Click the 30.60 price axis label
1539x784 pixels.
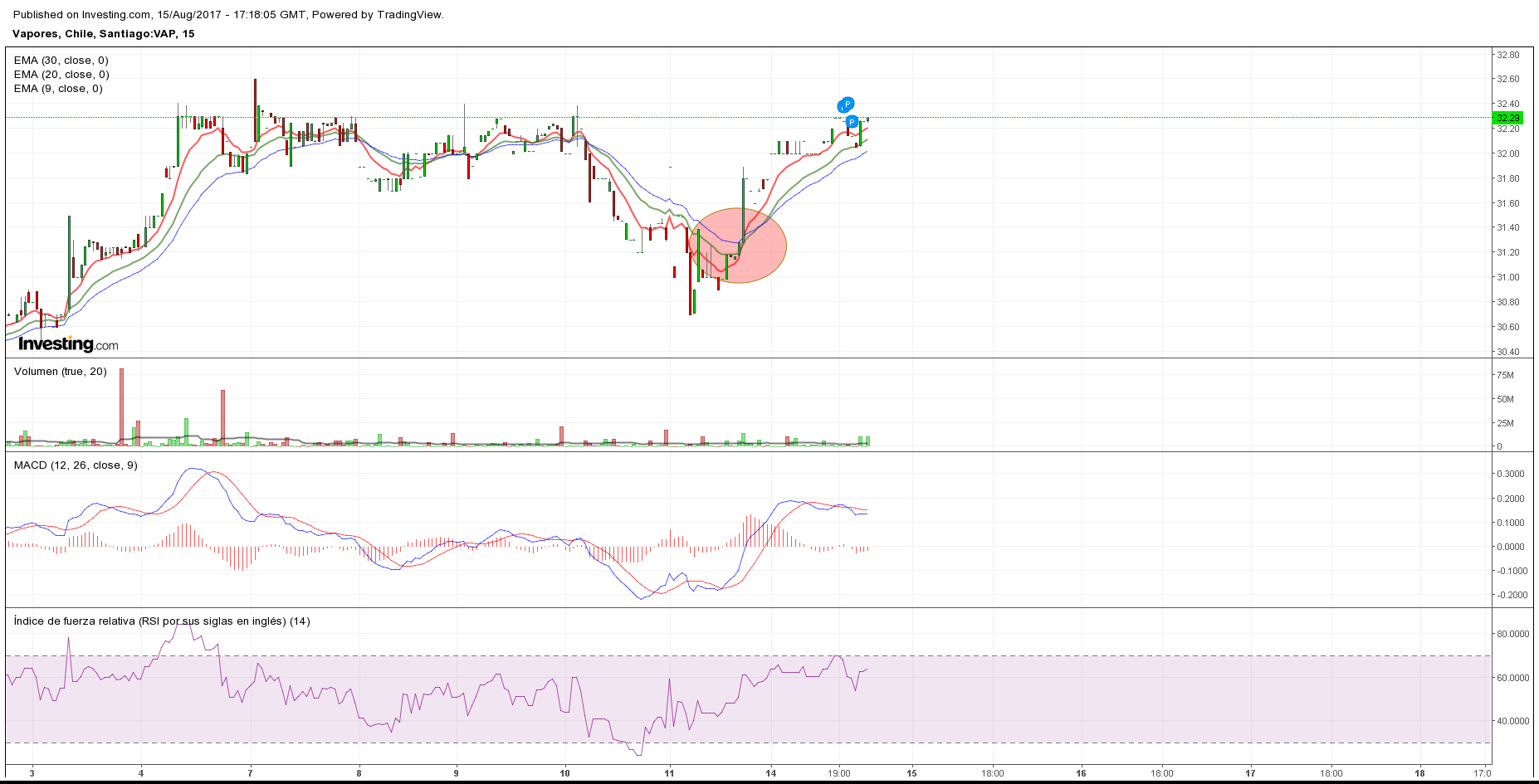(x=1508, y=327)
